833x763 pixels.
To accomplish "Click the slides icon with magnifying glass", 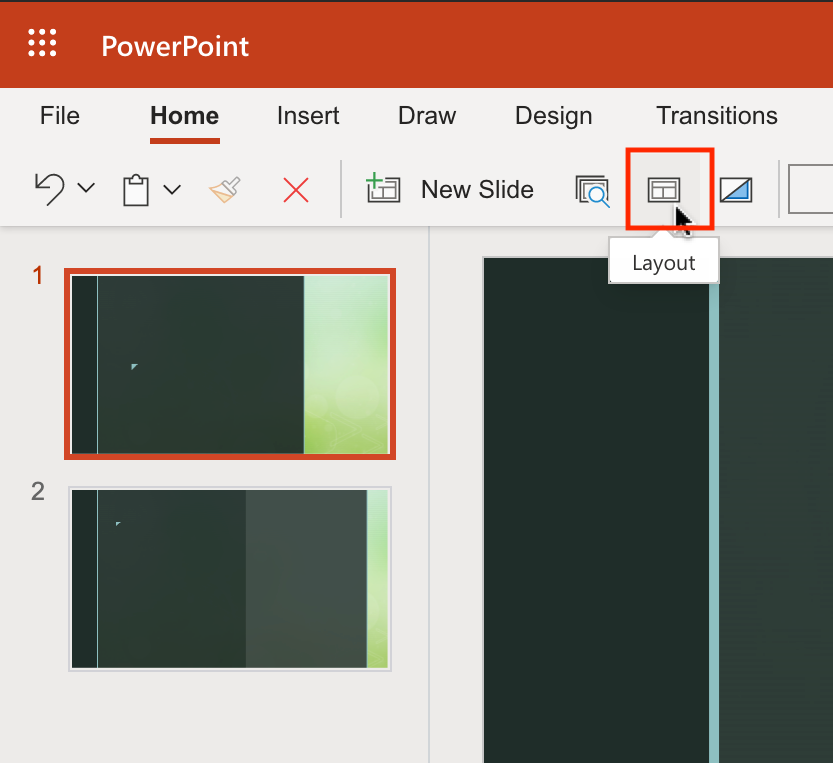I will click(592, 189).
